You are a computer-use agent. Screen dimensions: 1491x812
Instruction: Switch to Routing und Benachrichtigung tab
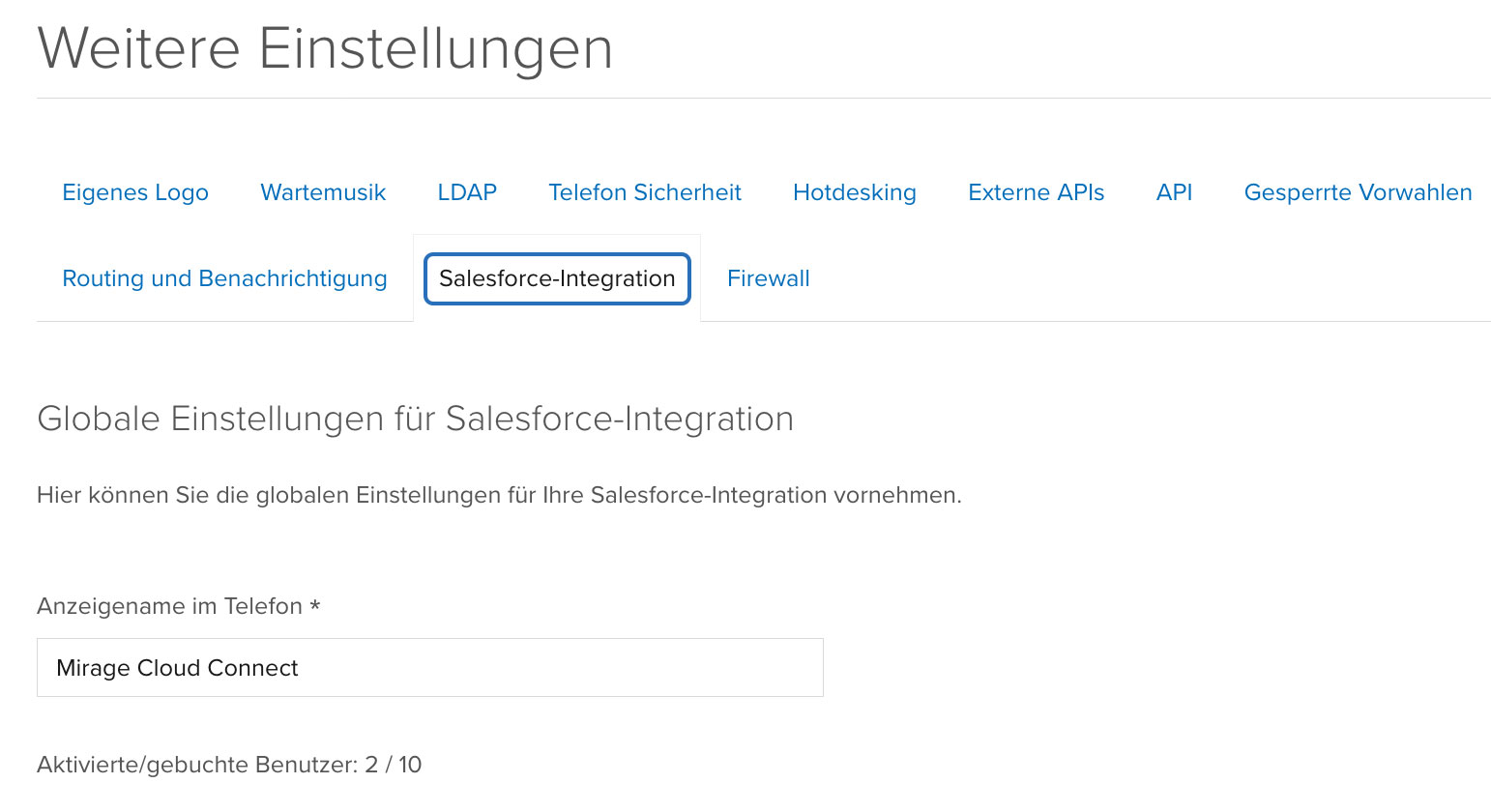tap(224, 278)
